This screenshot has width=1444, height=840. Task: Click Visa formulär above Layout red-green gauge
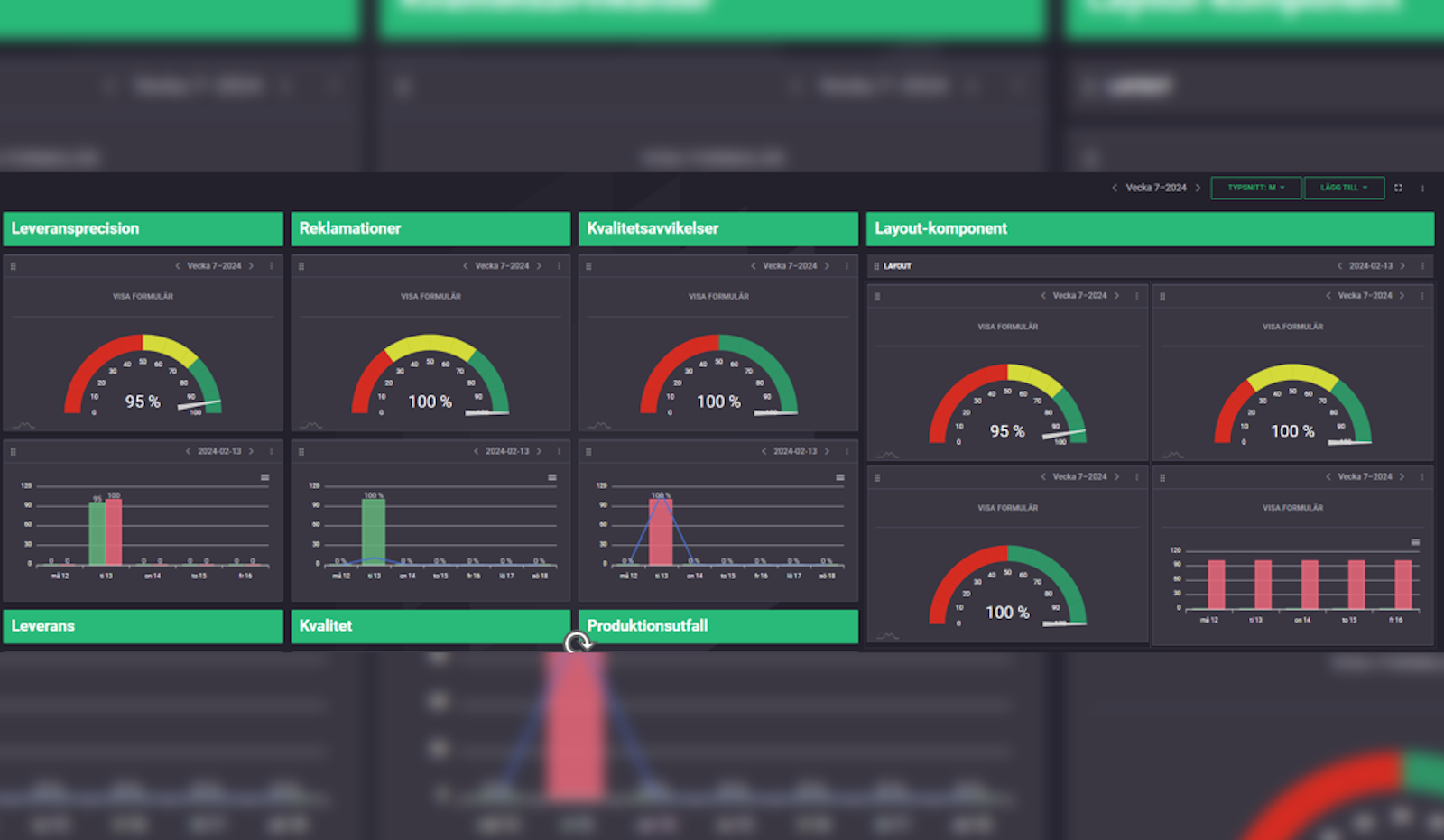[x=1007, y=508]
